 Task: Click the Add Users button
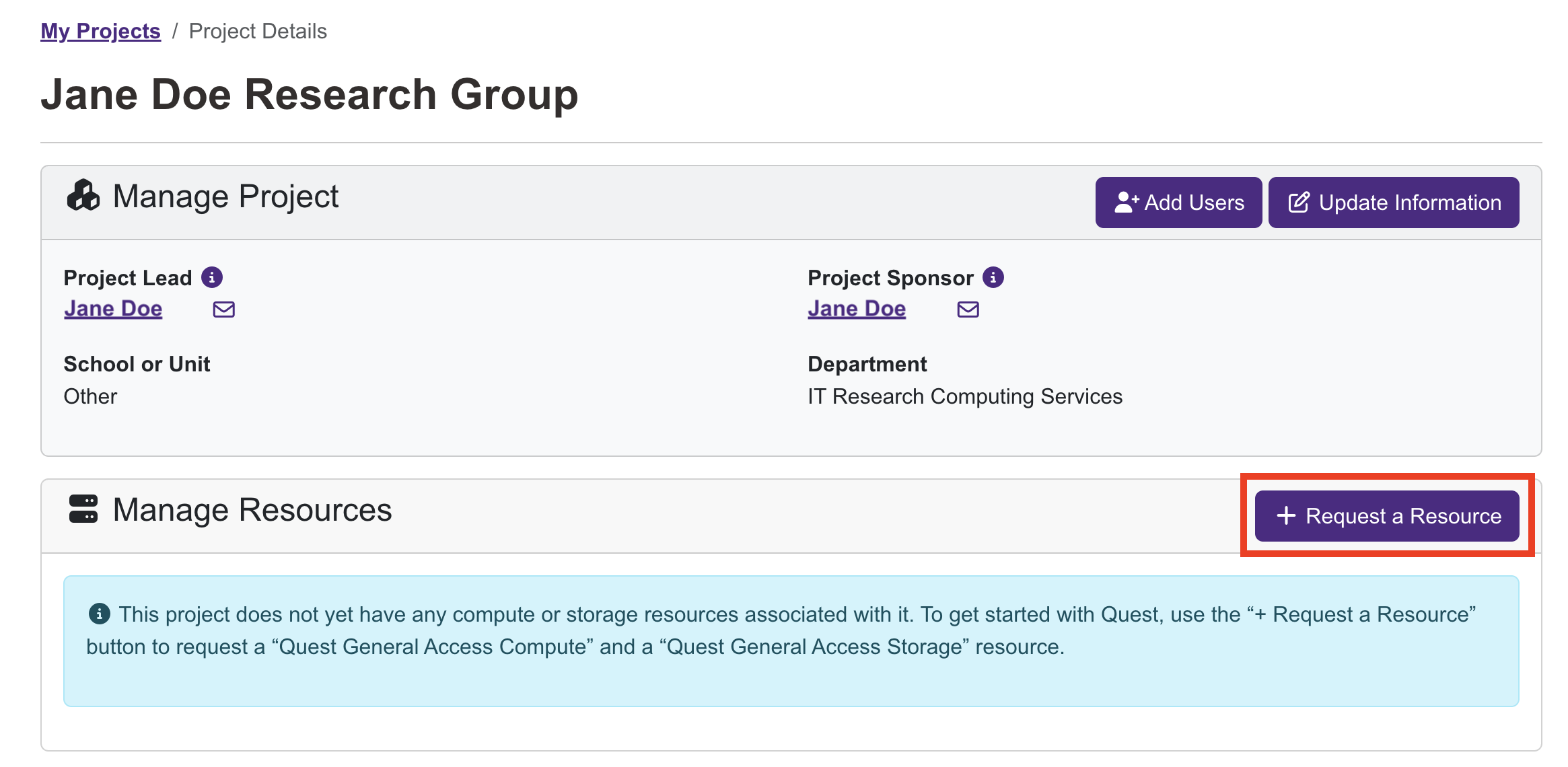(x=1178, y=203)
